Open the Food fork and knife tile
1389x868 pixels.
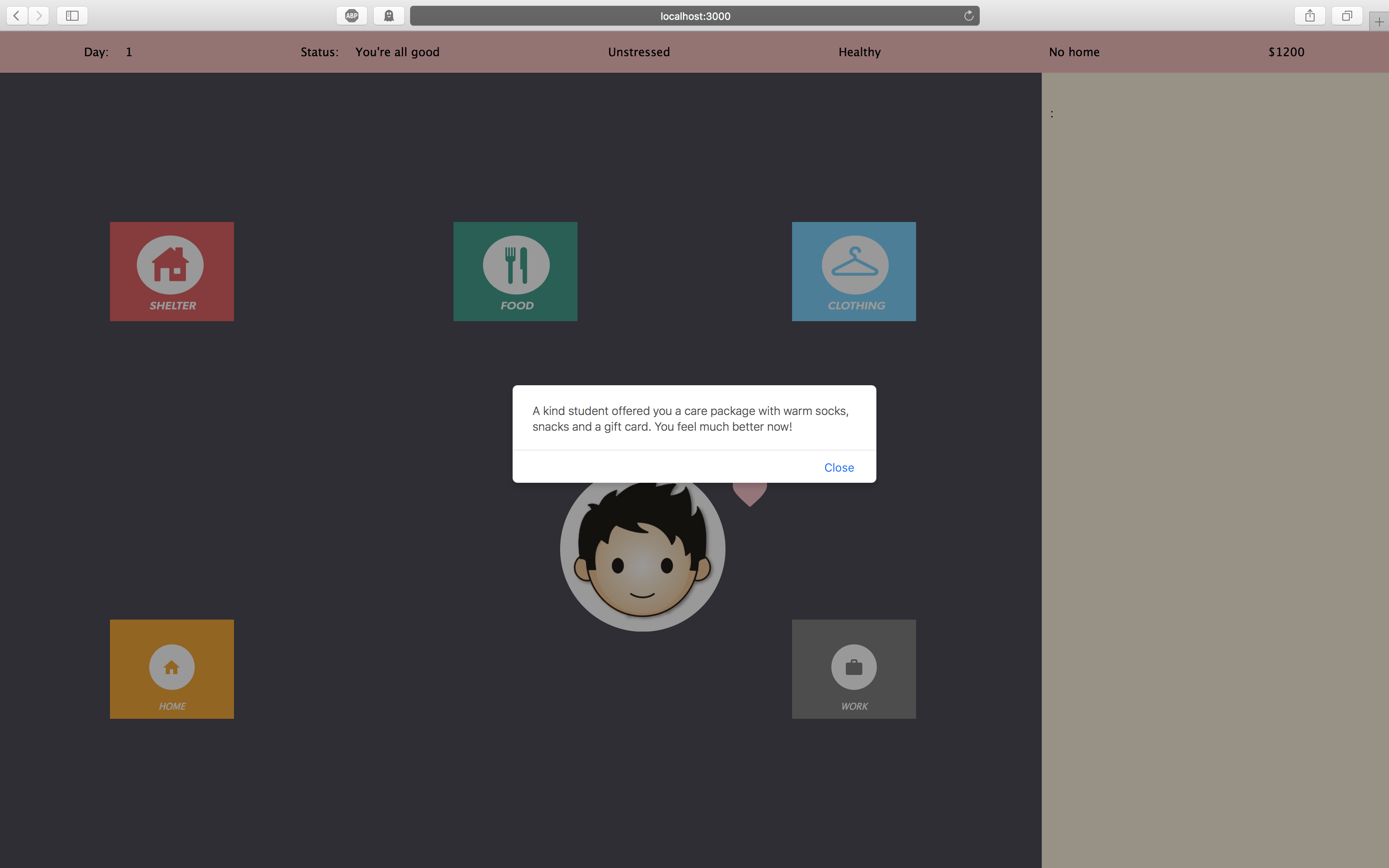coord(515,271)
